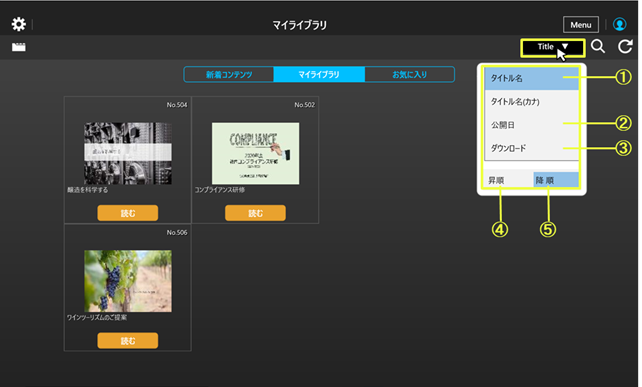
Task: Click 読む for コンプライアンス研修
Action: coord(255,213)
